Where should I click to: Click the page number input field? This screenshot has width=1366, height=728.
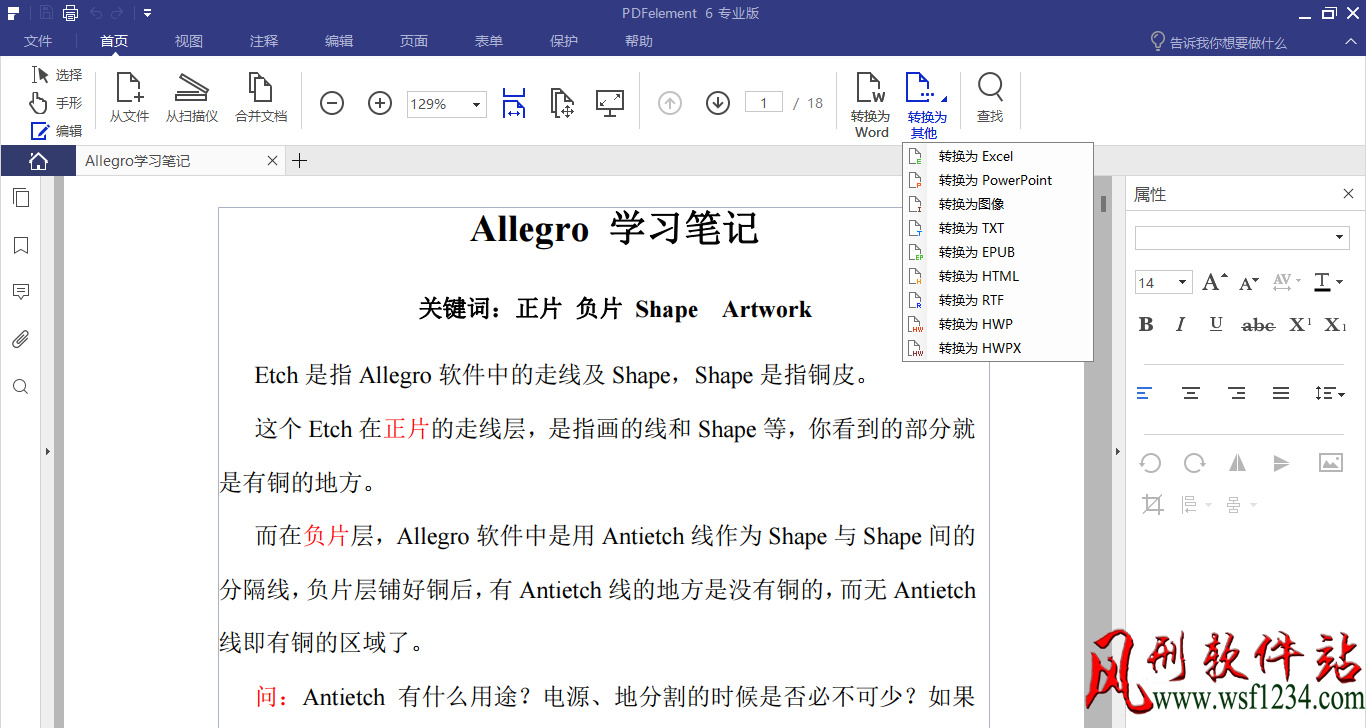coord(764,103)
